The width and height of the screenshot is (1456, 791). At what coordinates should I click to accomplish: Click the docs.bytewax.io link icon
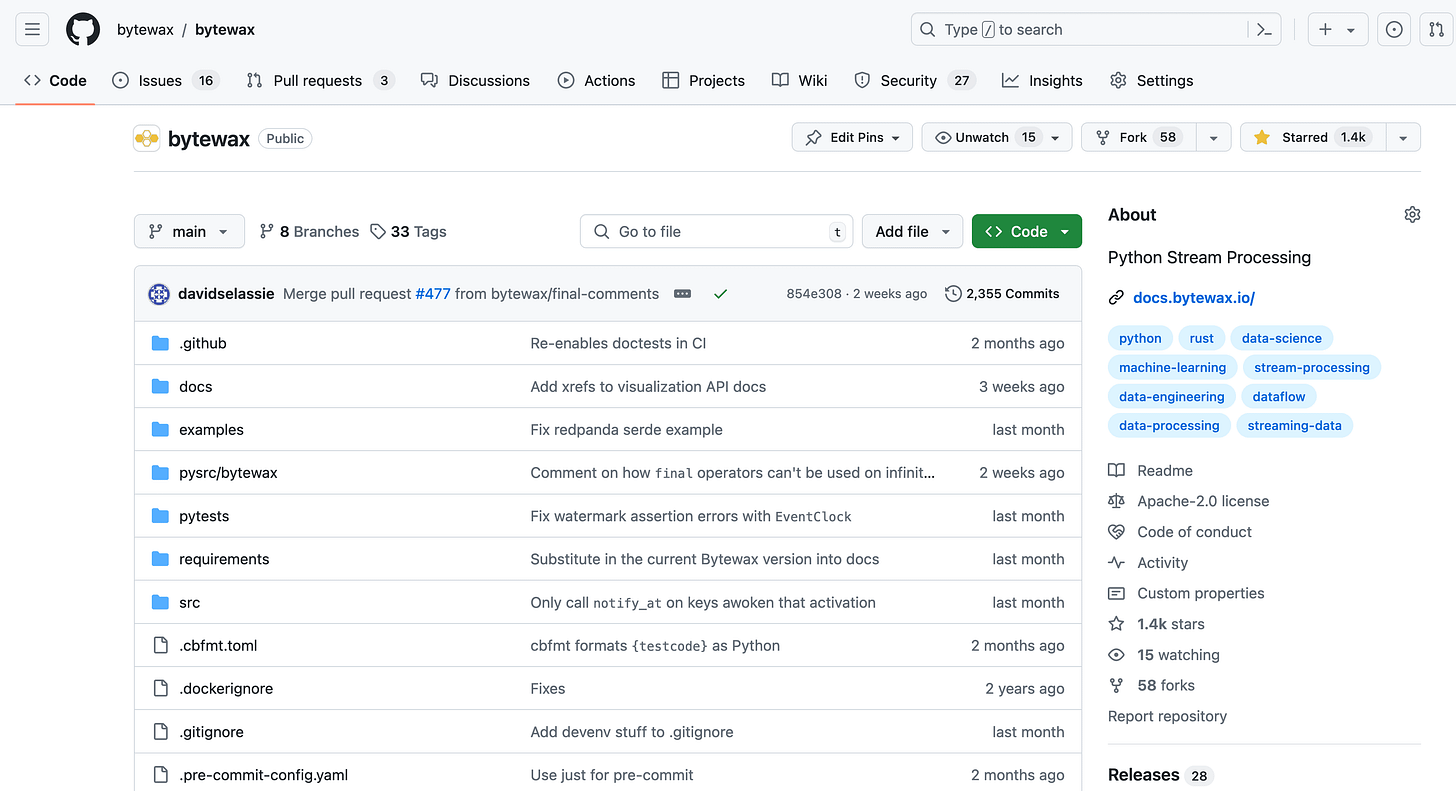1116,297
